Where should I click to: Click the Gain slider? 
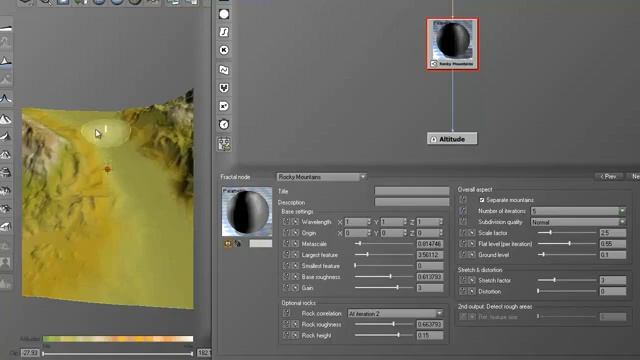click(x=384, y=288)
